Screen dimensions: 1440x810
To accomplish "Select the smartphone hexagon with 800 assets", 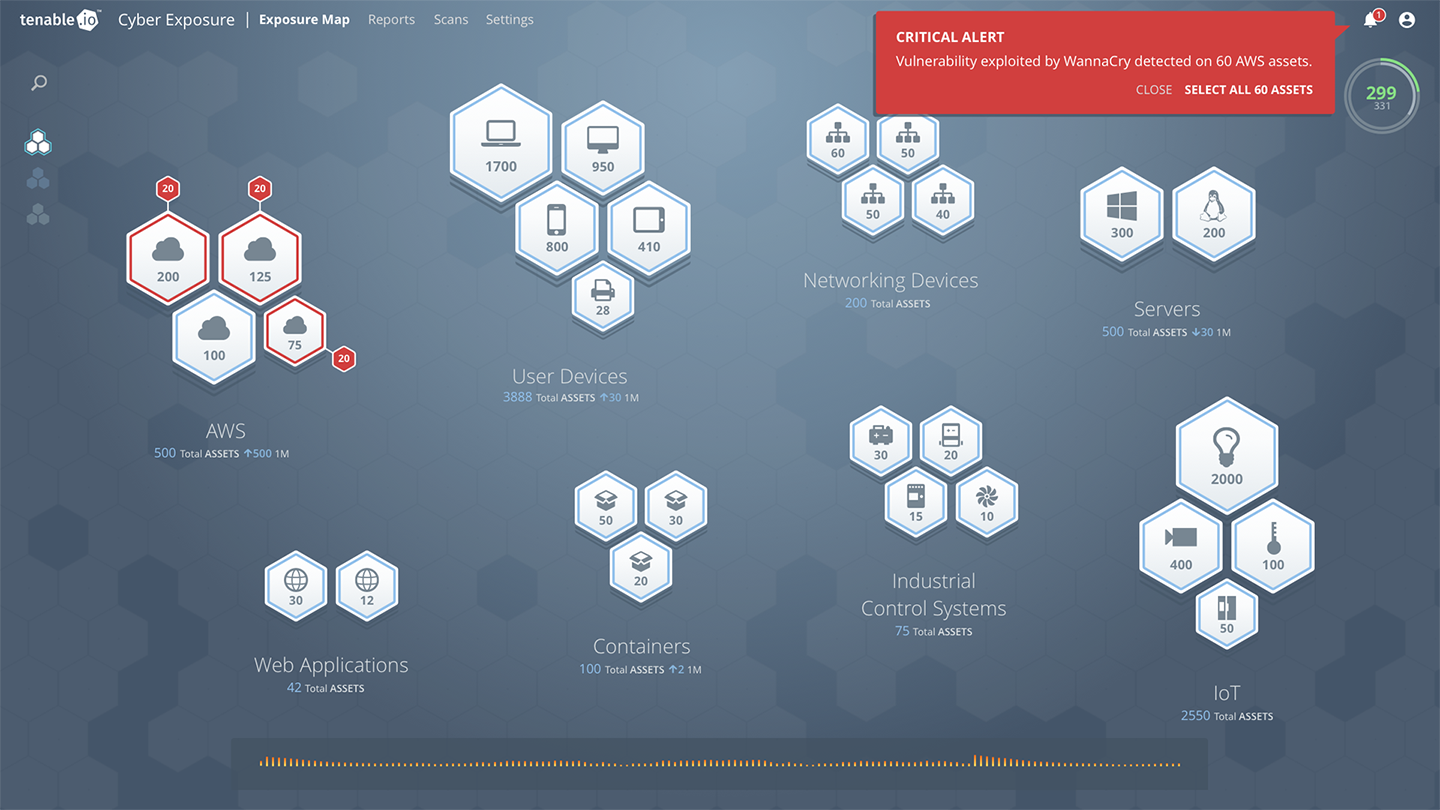I will pos(557,228).
